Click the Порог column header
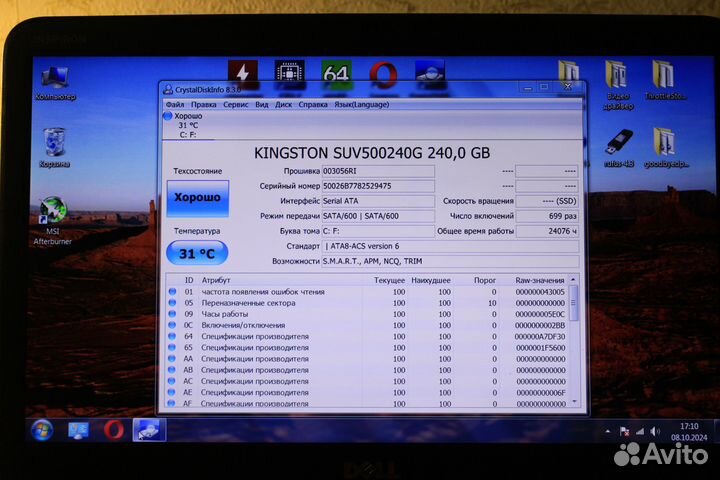The width and height of the screenshot is (720, 480). point(485,280)
